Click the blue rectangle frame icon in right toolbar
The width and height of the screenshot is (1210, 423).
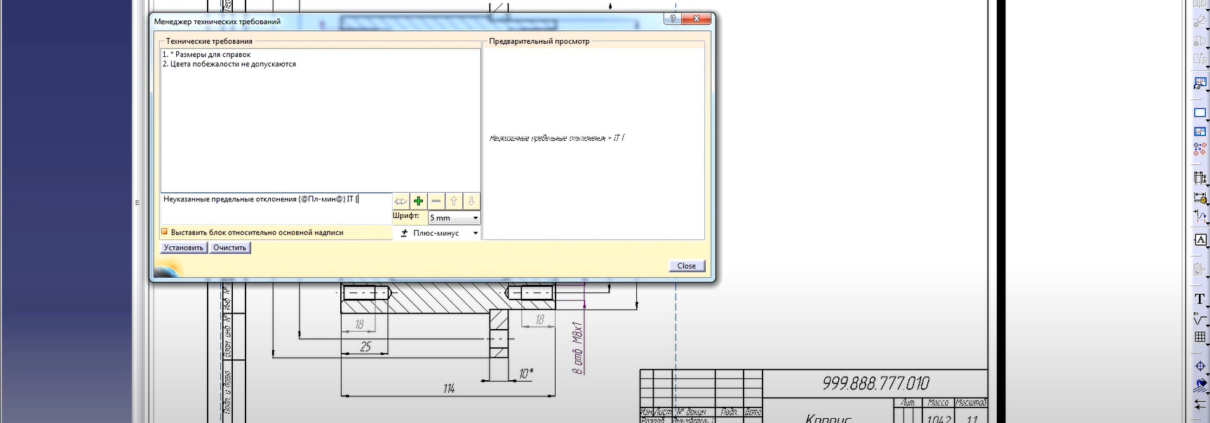click(1200, 113)
